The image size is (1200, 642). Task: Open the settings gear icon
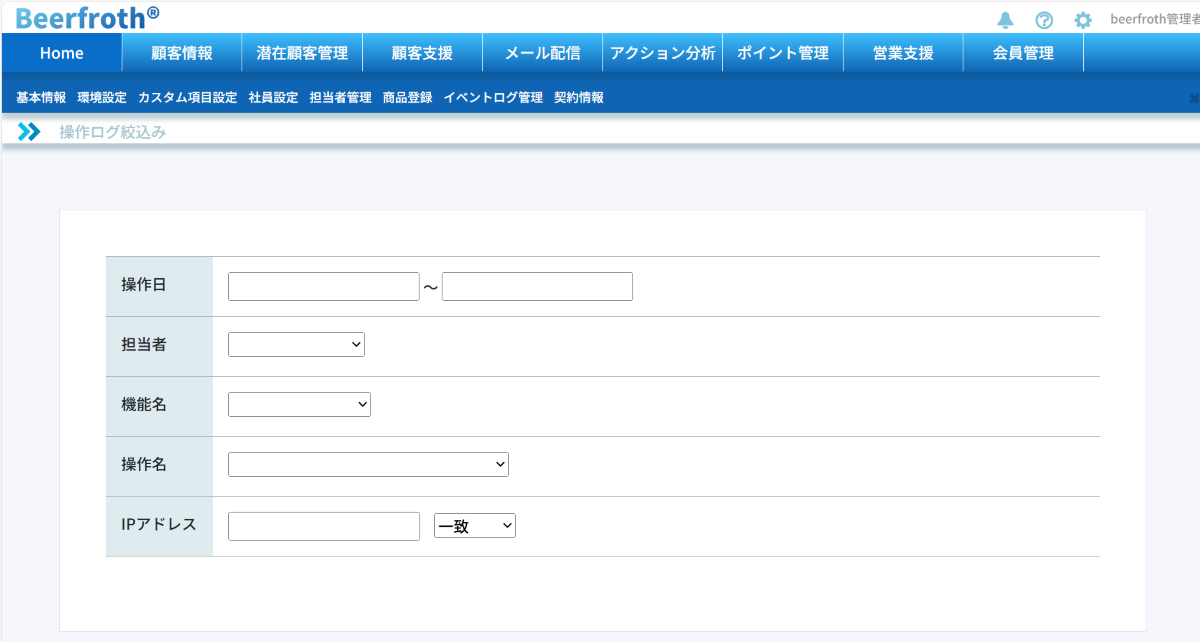coord(1083,20)
